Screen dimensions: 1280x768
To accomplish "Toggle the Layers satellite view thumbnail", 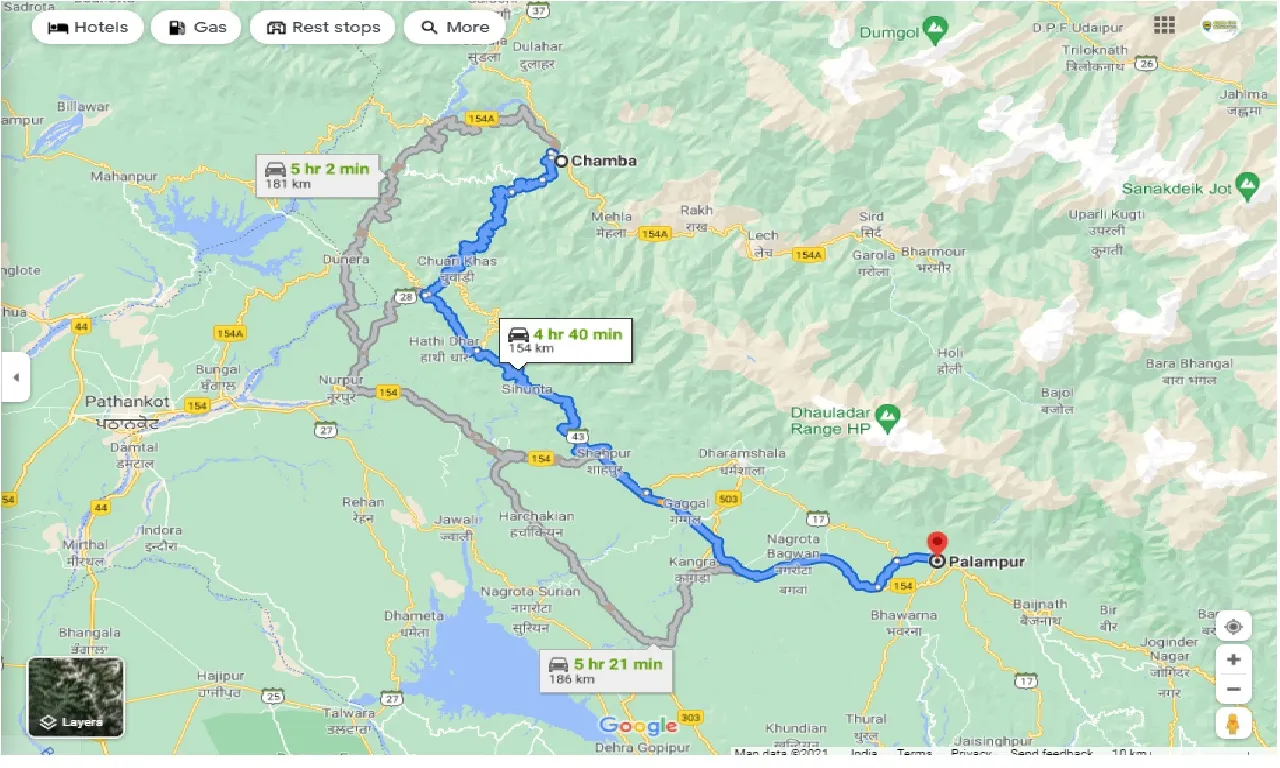I will click(x=76, y=697).
